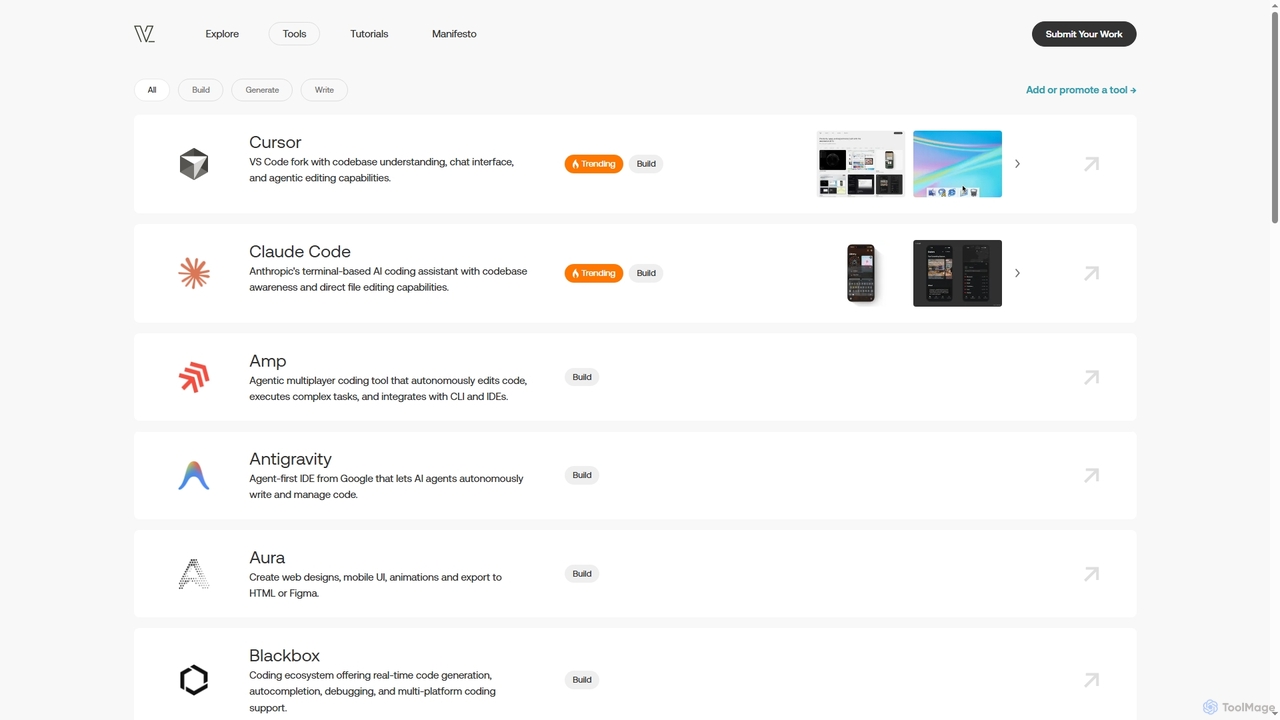Follow Add or promote a tool link
1280x720 pixels.
(x=1081, y=90)
